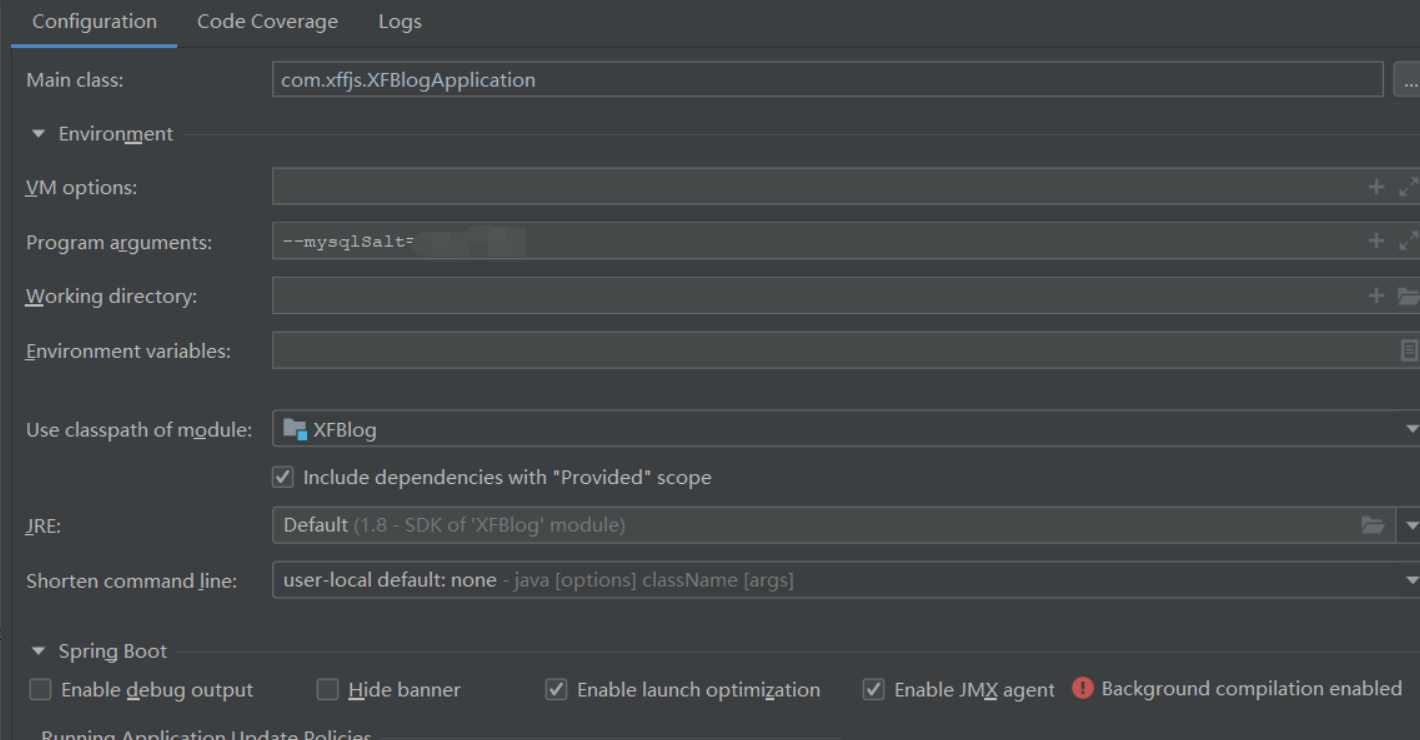Browse for Working directory folder
Screen dimensions: 1420x740
coord(1408,296)
